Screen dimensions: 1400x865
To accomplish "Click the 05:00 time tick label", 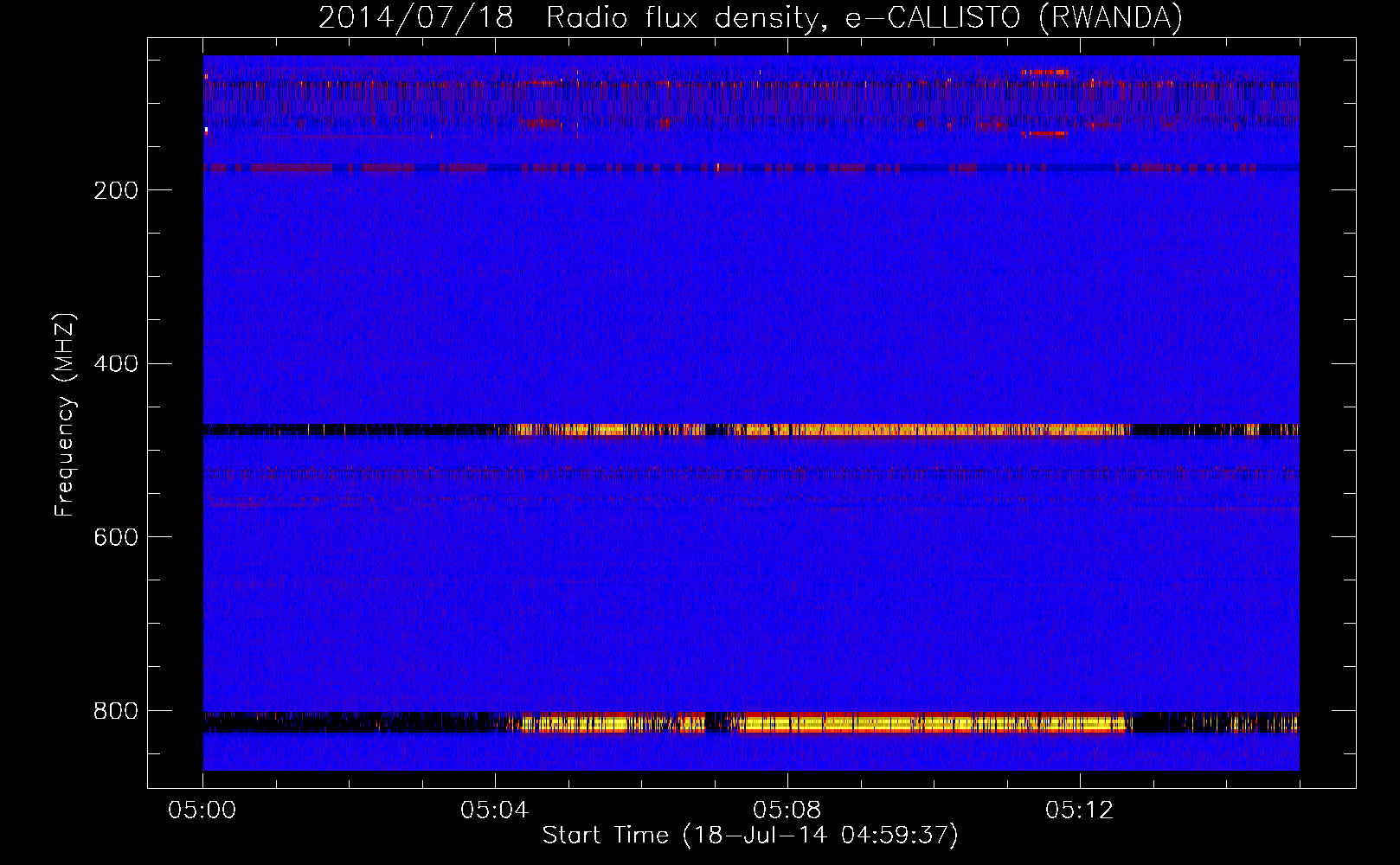I will pos(202,811).
